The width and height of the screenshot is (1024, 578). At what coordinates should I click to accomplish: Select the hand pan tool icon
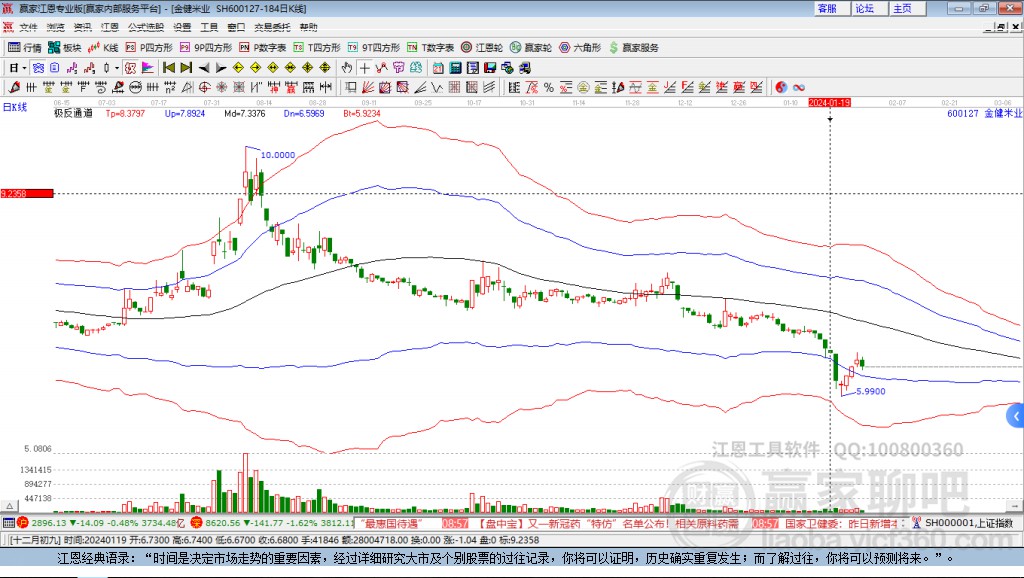348,67
